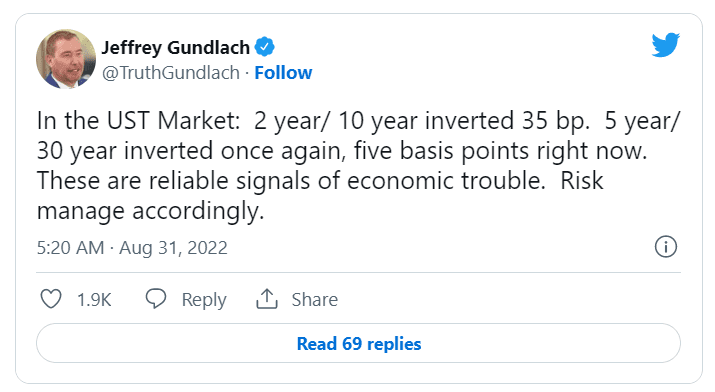Open Read 69 replies
The image size is (715, 392).
[x=358, y=343]
